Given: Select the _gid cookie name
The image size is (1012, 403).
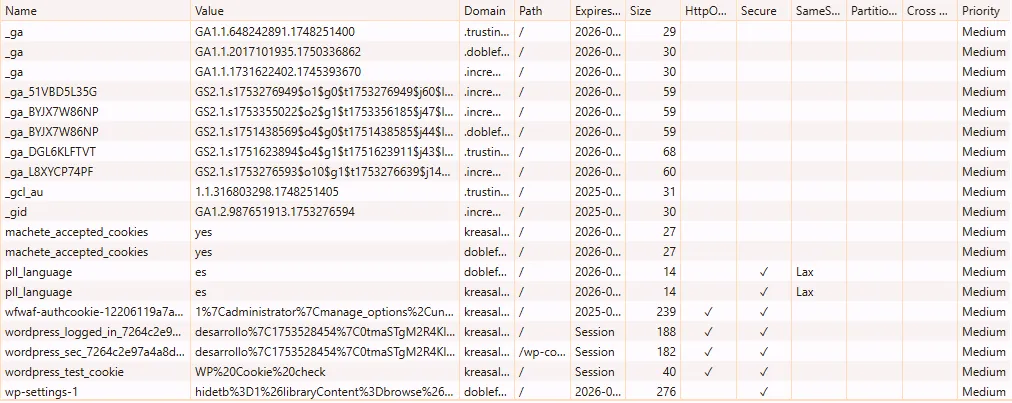Looking at the screenshot, I should pos(16,212).
